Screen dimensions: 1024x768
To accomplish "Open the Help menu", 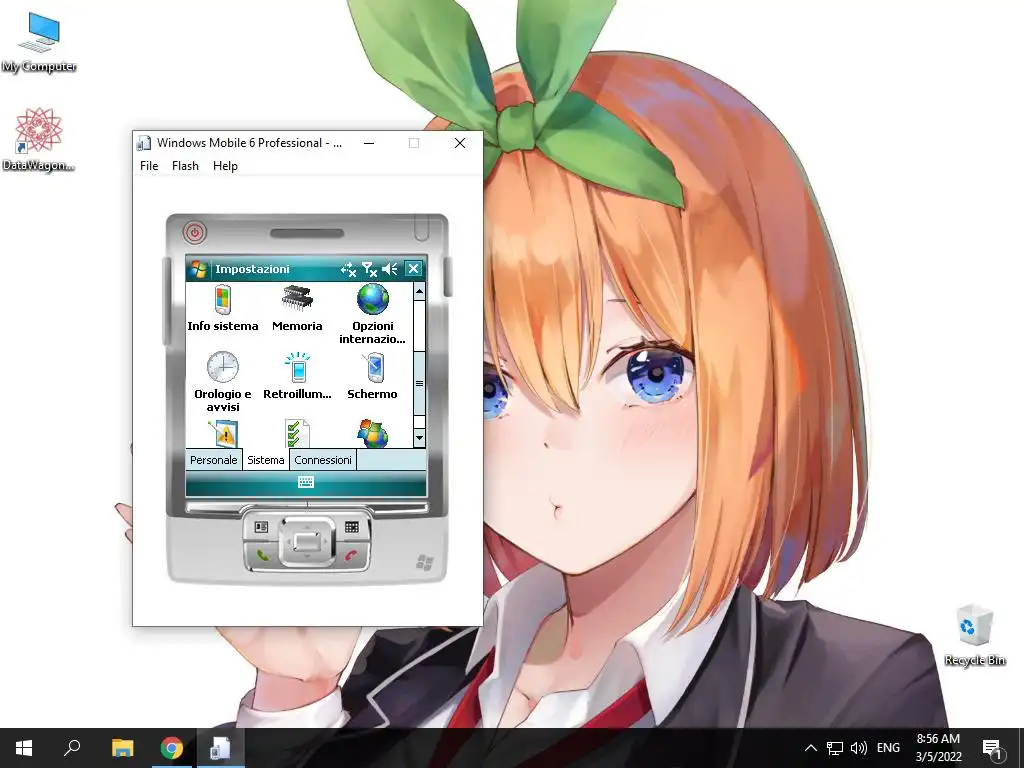I will pos(225,166).
